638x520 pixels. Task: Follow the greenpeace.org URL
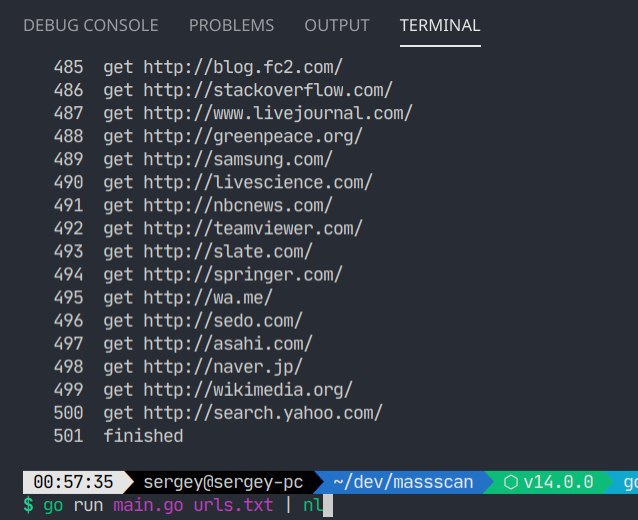tap(252, 137)
